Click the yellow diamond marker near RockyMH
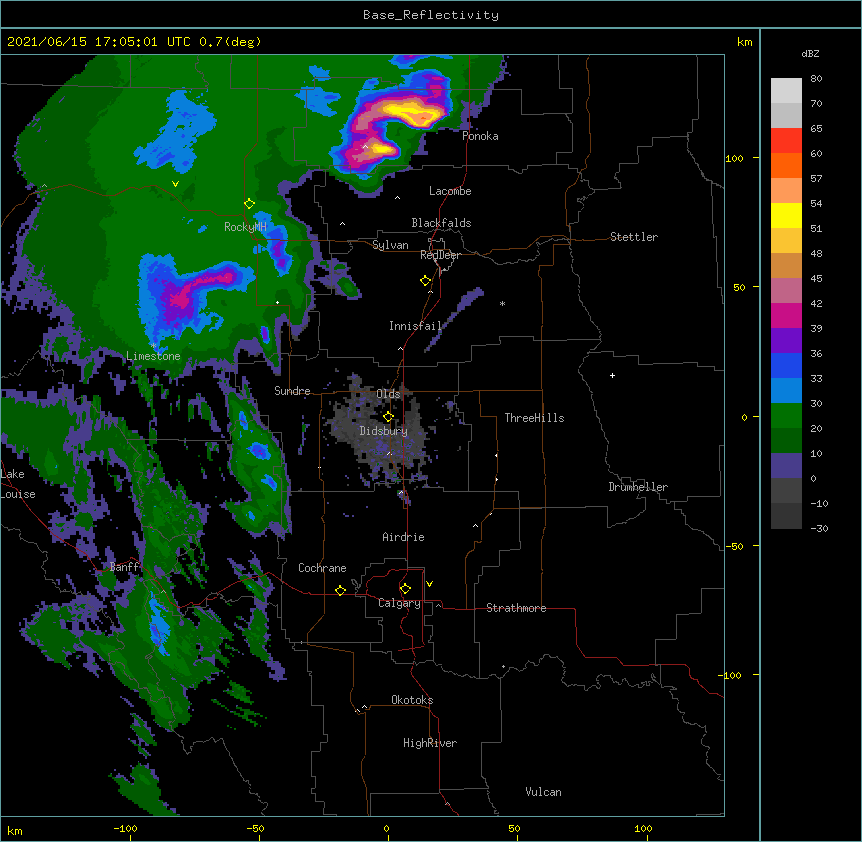The image size is (862, 842). click(x=249, y=204)
